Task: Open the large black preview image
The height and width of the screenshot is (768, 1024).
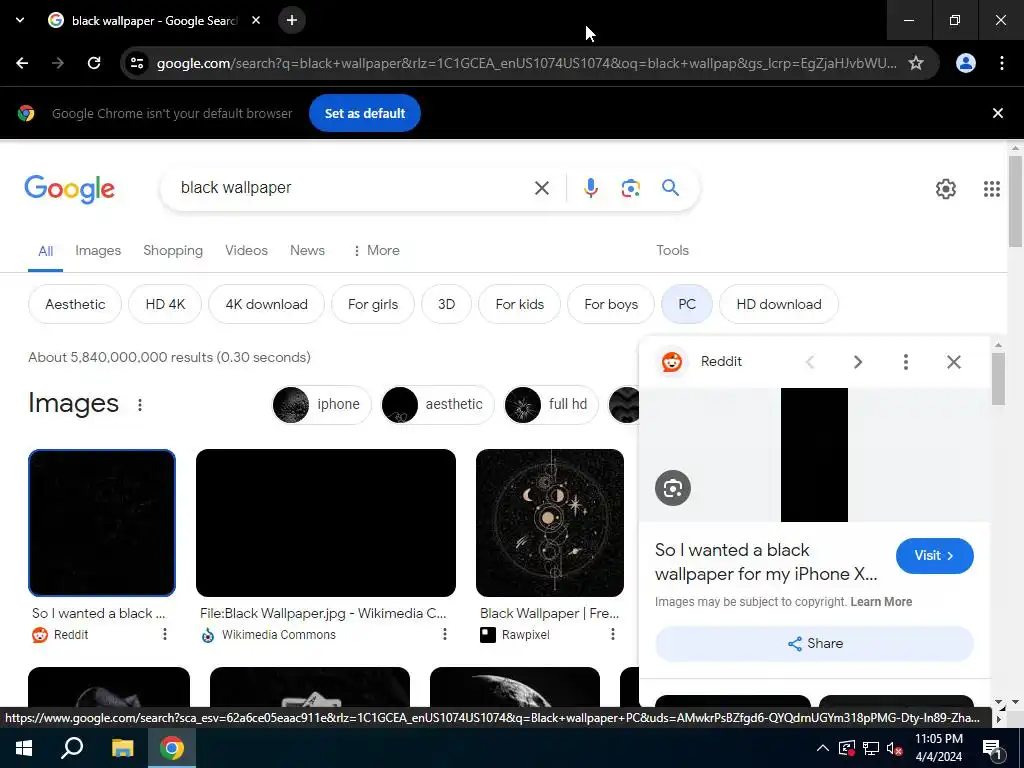Action: [814, 455]
